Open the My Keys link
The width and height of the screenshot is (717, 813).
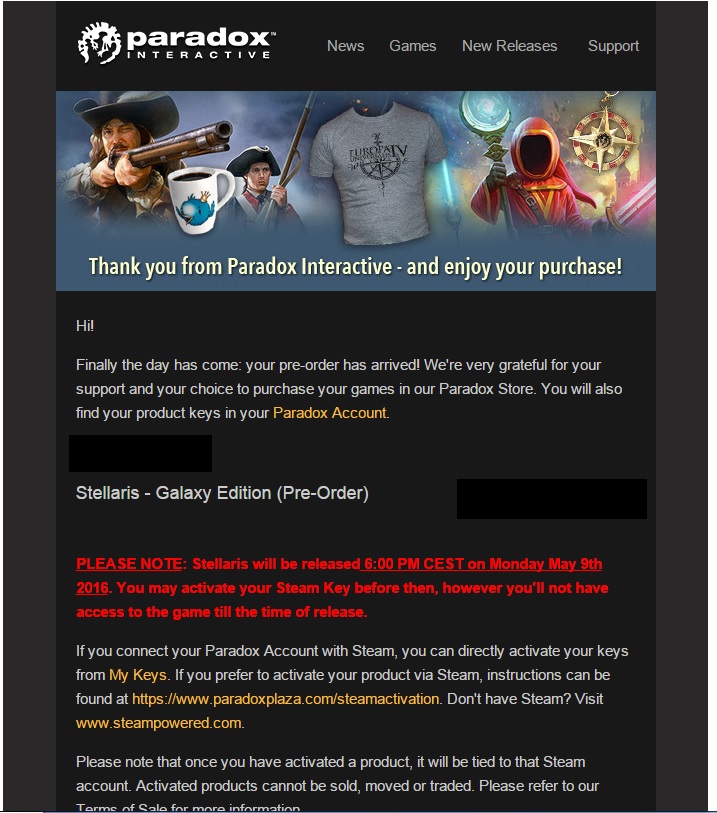click(x=138, y=675)
